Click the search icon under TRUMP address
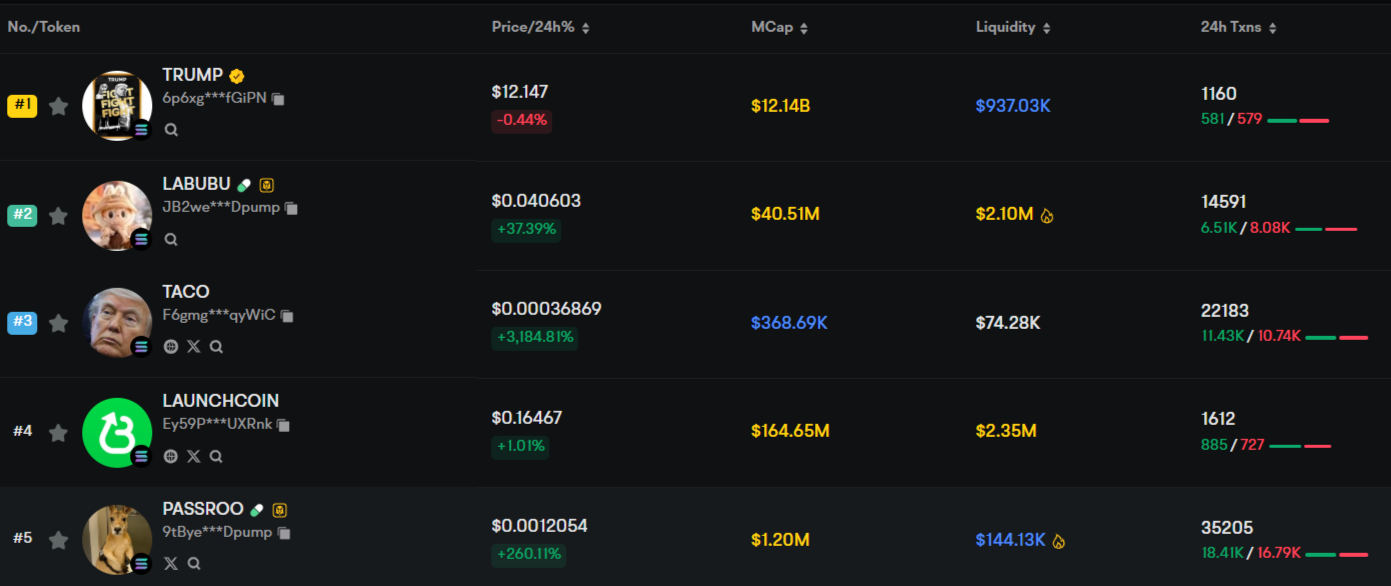 [171, 129]
